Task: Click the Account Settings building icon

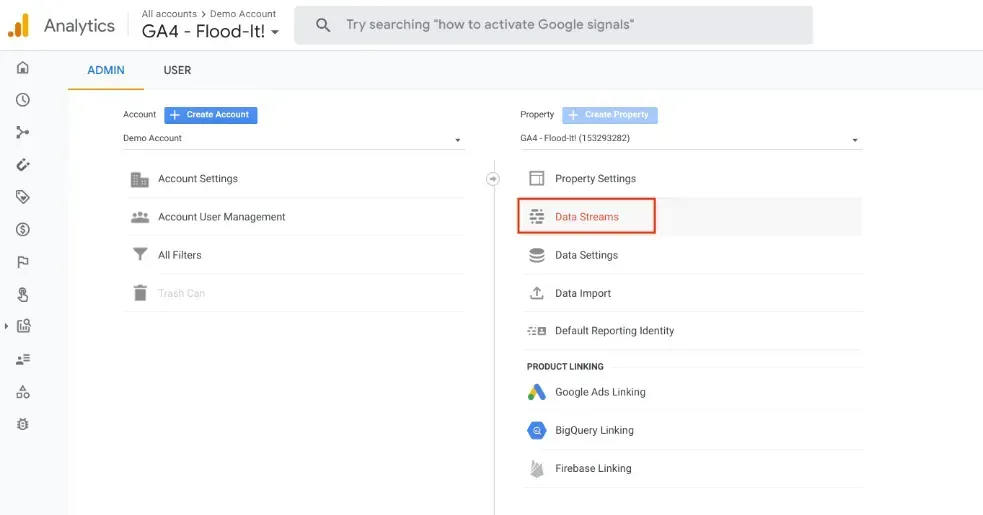Action: pos(140,179)
